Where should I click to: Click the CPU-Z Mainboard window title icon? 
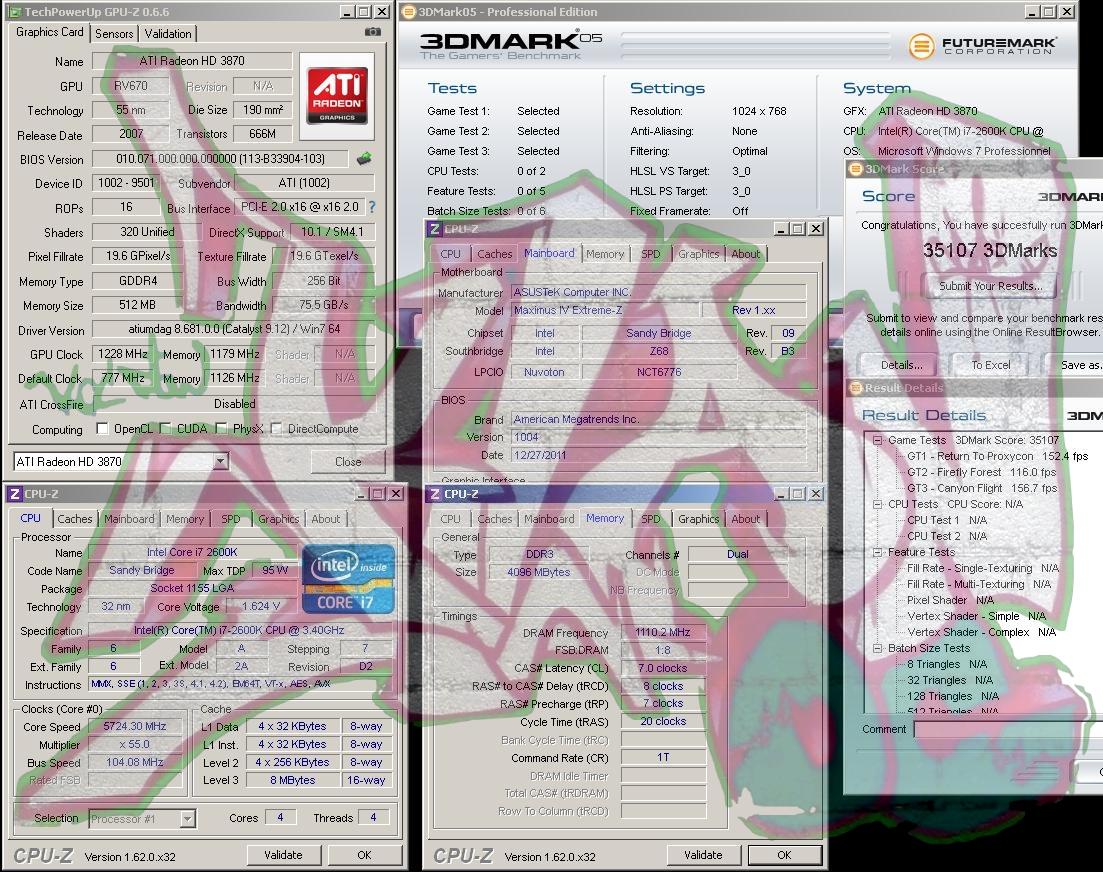[435, 229]
